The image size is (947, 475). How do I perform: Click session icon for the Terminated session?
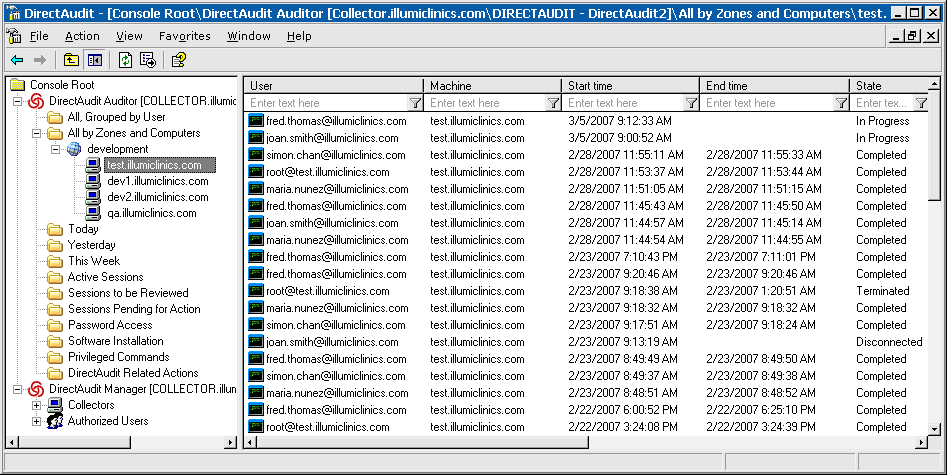[x=256, y=291]
